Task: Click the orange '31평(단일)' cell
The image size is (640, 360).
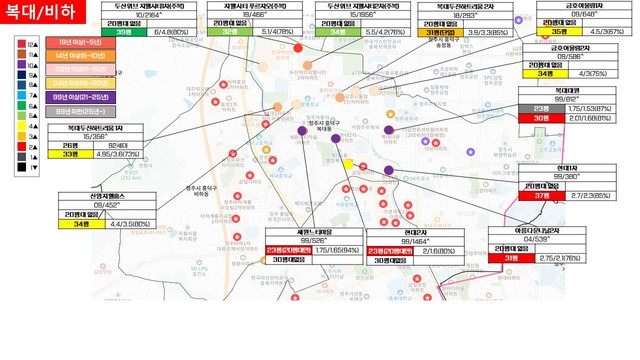Action: 441,33
